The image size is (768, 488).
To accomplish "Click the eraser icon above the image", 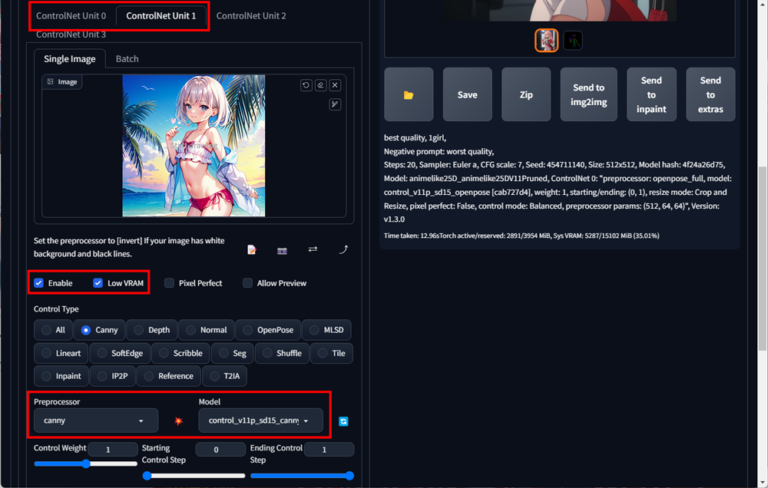I will (x=320, y=85).
